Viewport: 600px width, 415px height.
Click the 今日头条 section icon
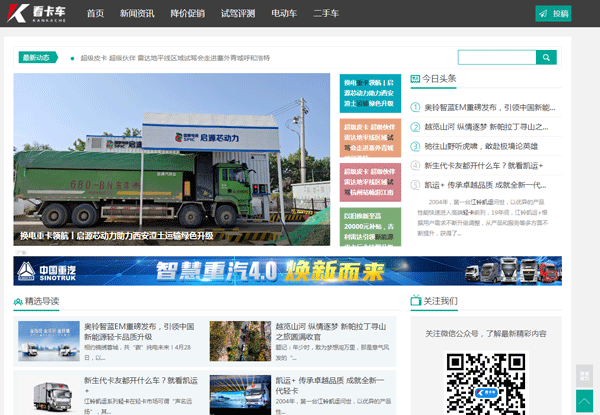click(415, 79)
